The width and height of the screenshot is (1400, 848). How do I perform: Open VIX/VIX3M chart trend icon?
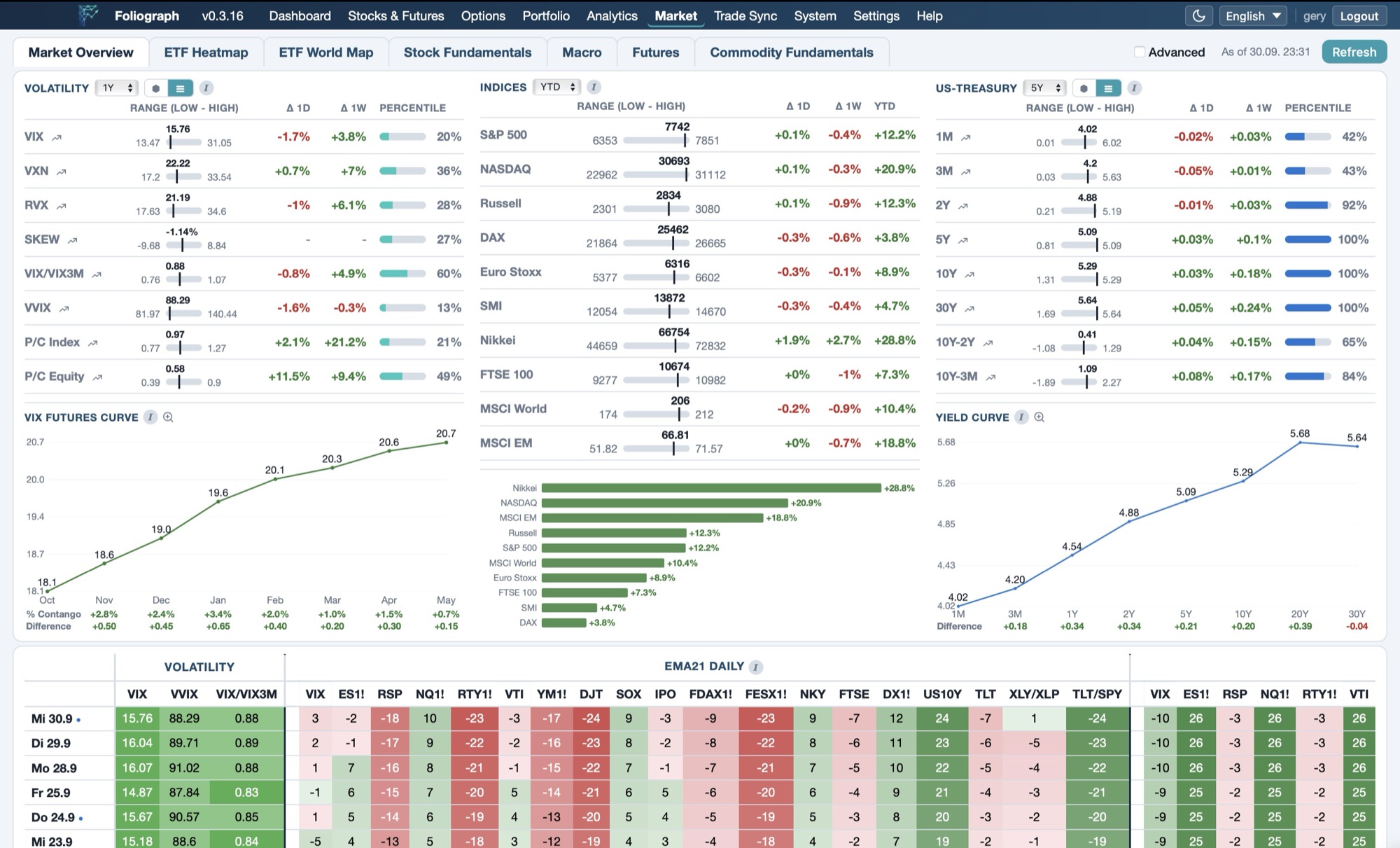97,274
